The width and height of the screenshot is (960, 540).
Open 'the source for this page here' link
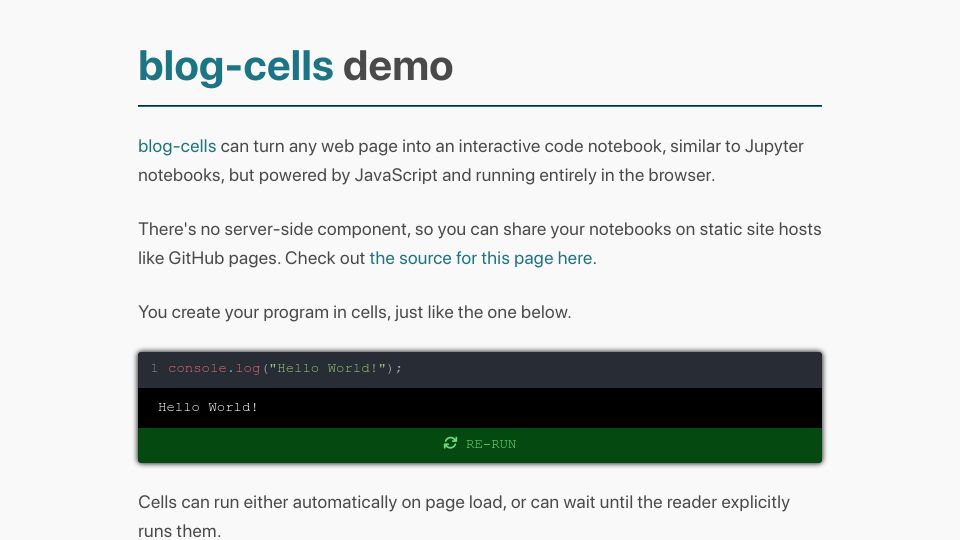pos(481,258)
